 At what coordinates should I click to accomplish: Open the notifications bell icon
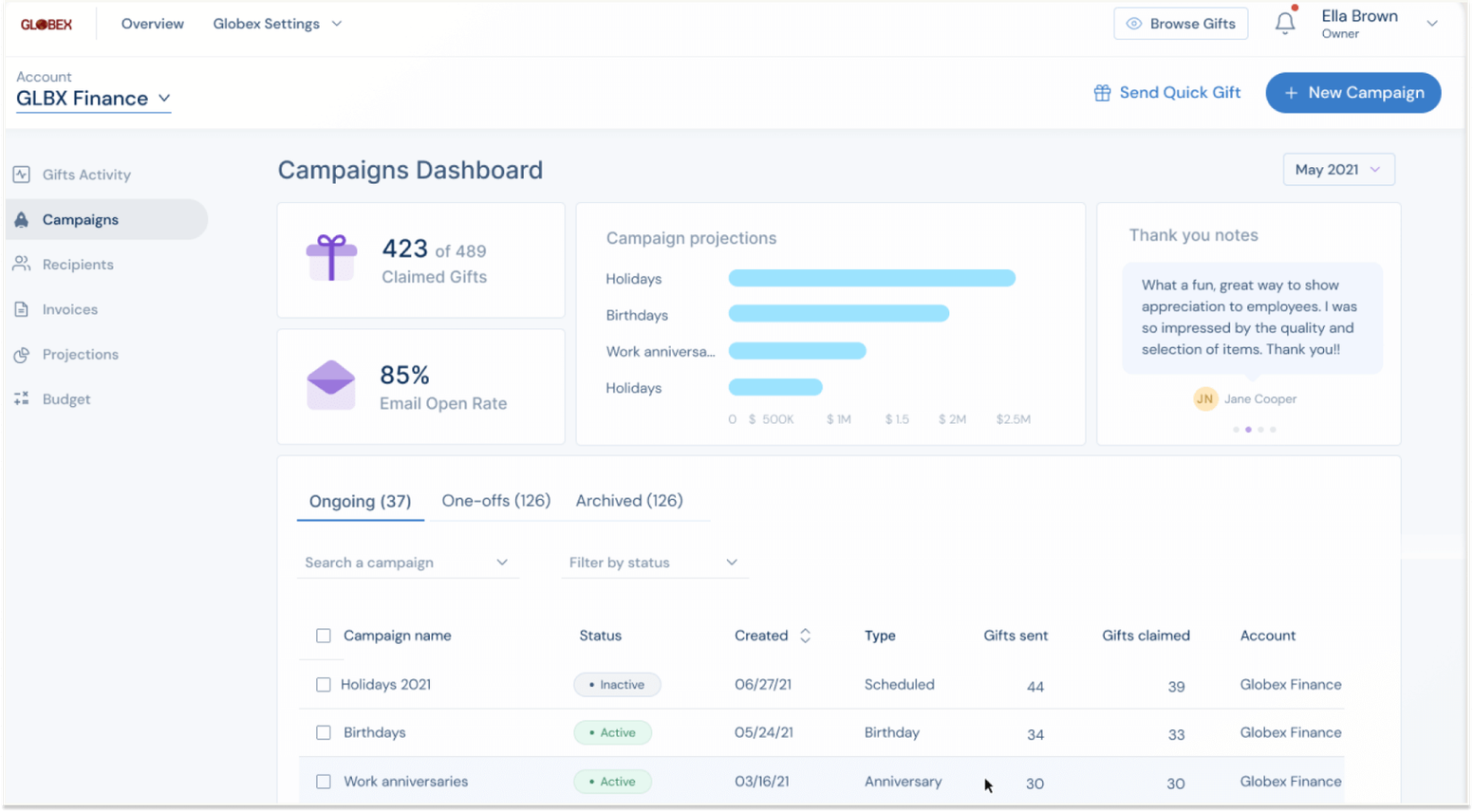(1285, 23)
